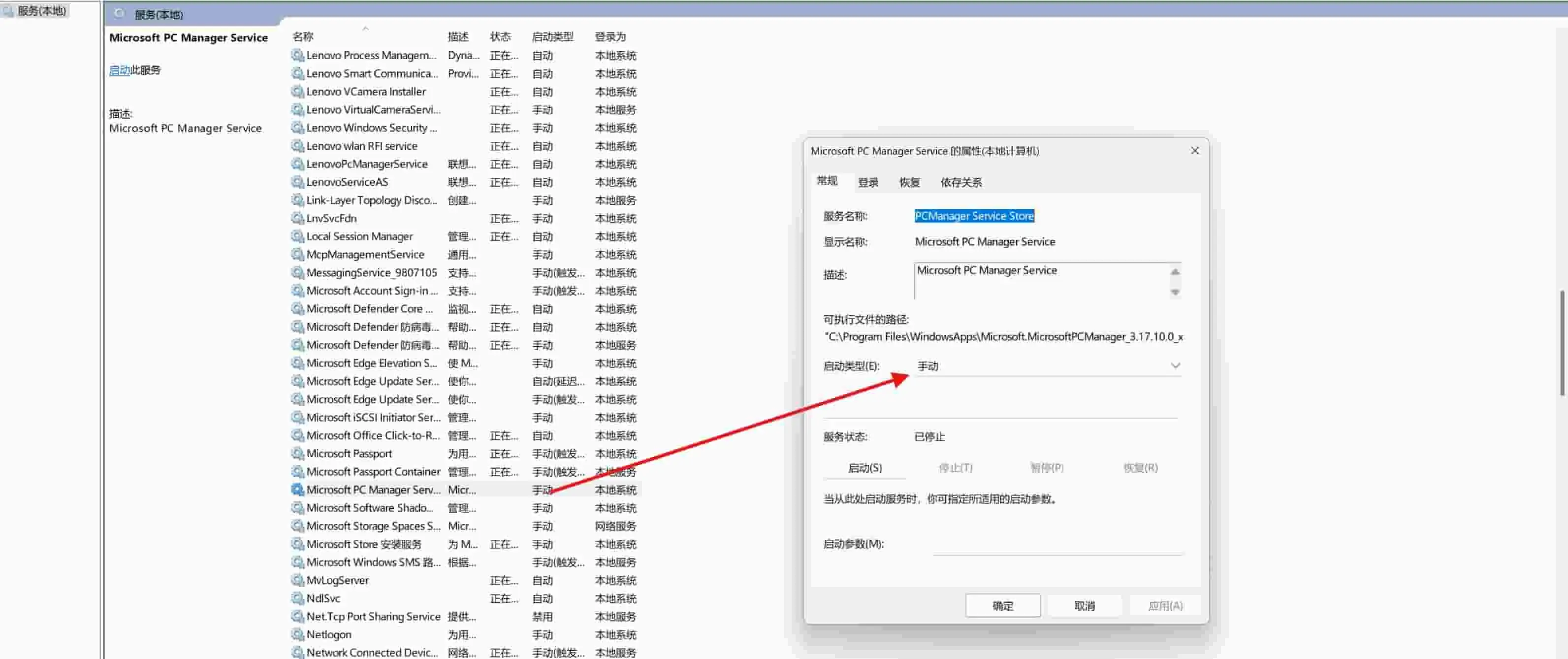Image resolution: width=1568 pixels, height=659 pixels.
Task: Click the 确定 button
Action: (x=1002, y=605)
